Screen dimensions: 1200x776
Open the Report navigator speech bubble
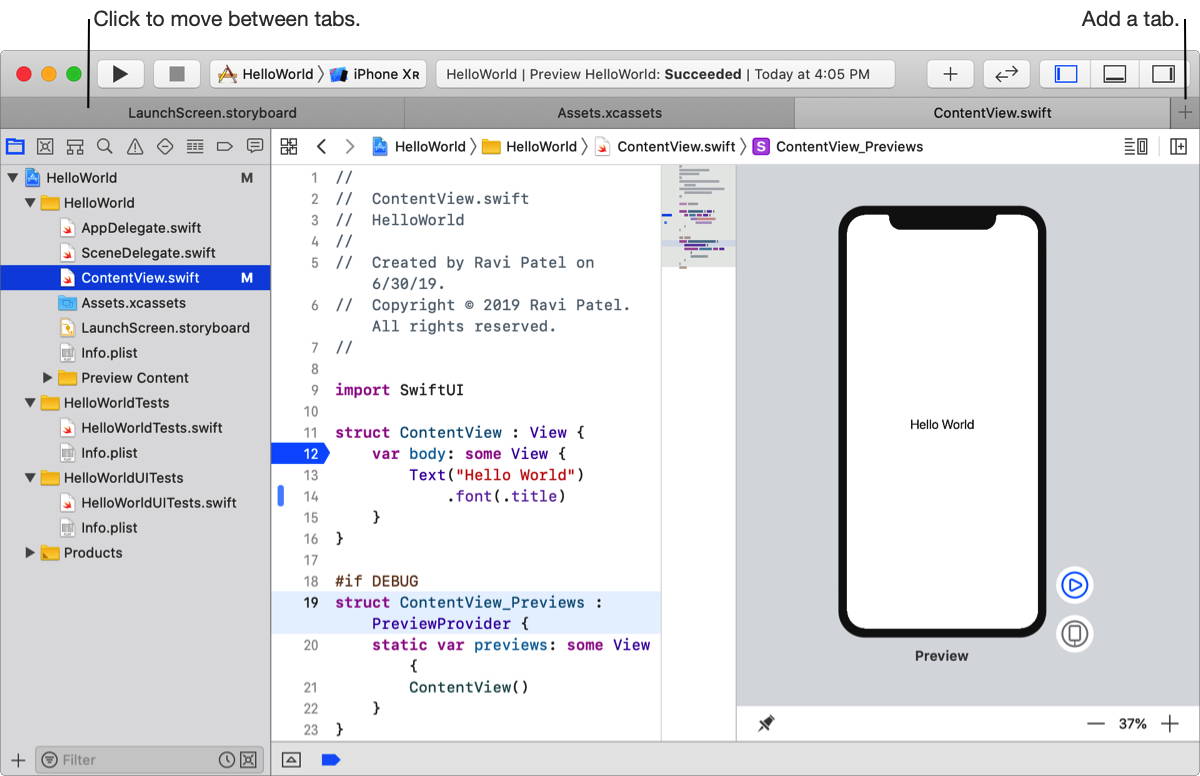pos(255,147)
